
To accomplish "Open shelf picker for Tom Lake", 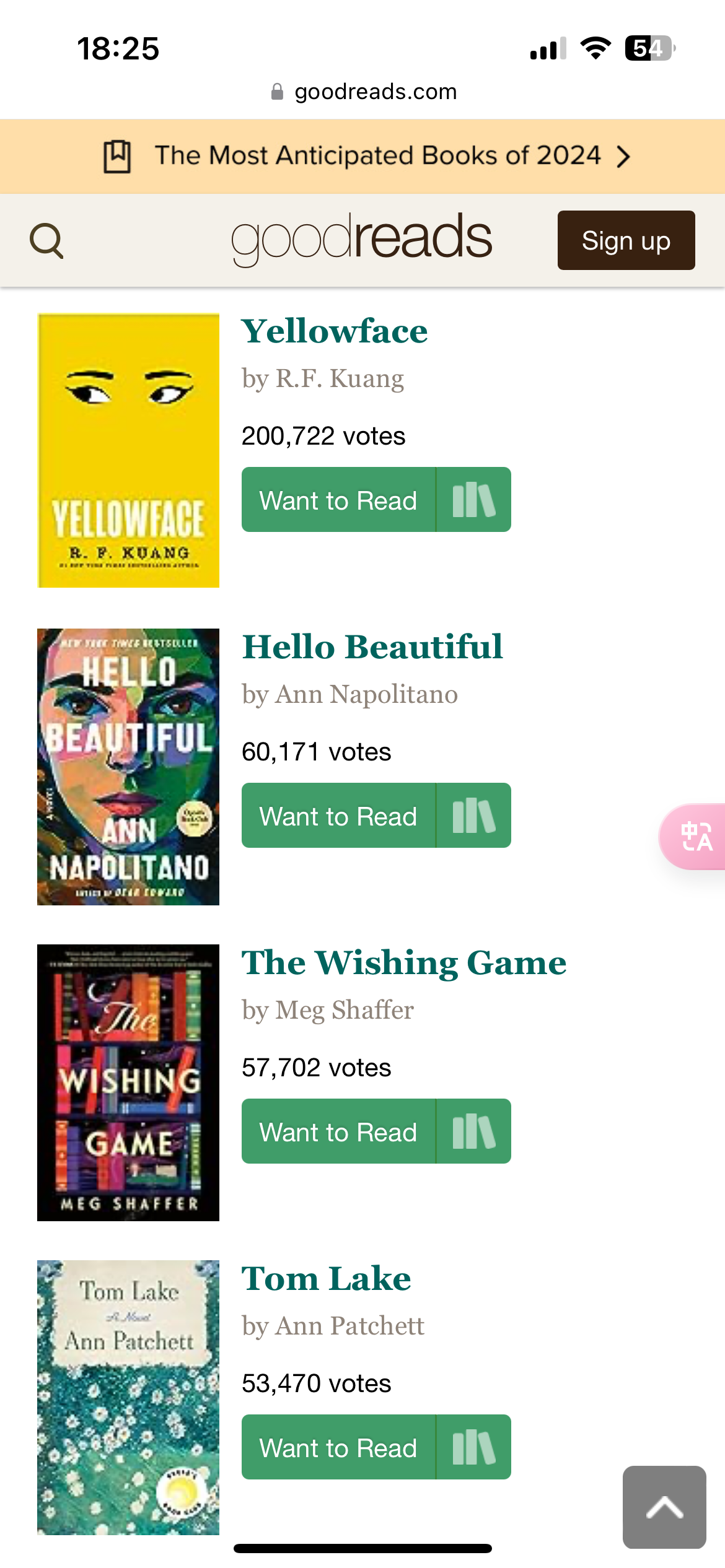I will point(474,1447).
